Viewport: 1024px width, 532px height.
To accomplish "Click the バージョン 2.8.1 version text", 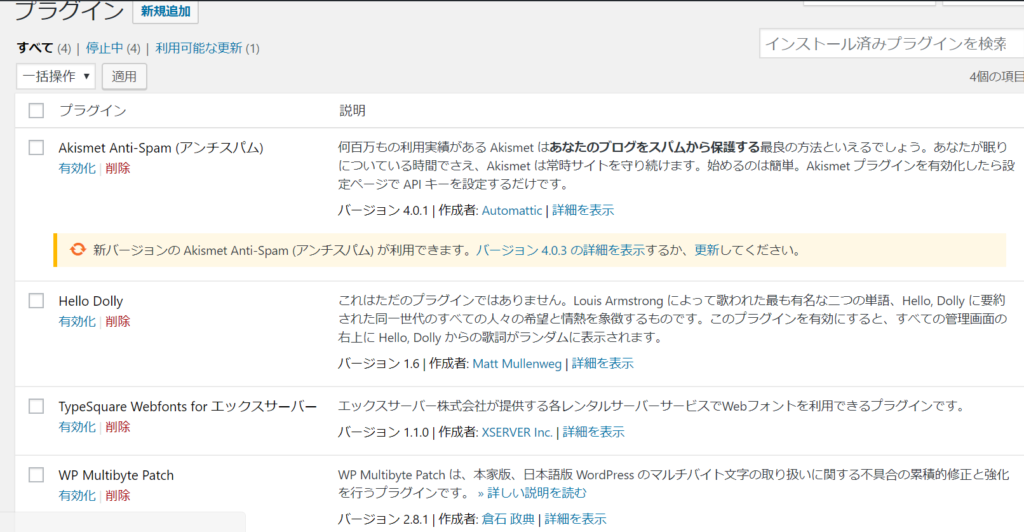I will pos(383,519).
